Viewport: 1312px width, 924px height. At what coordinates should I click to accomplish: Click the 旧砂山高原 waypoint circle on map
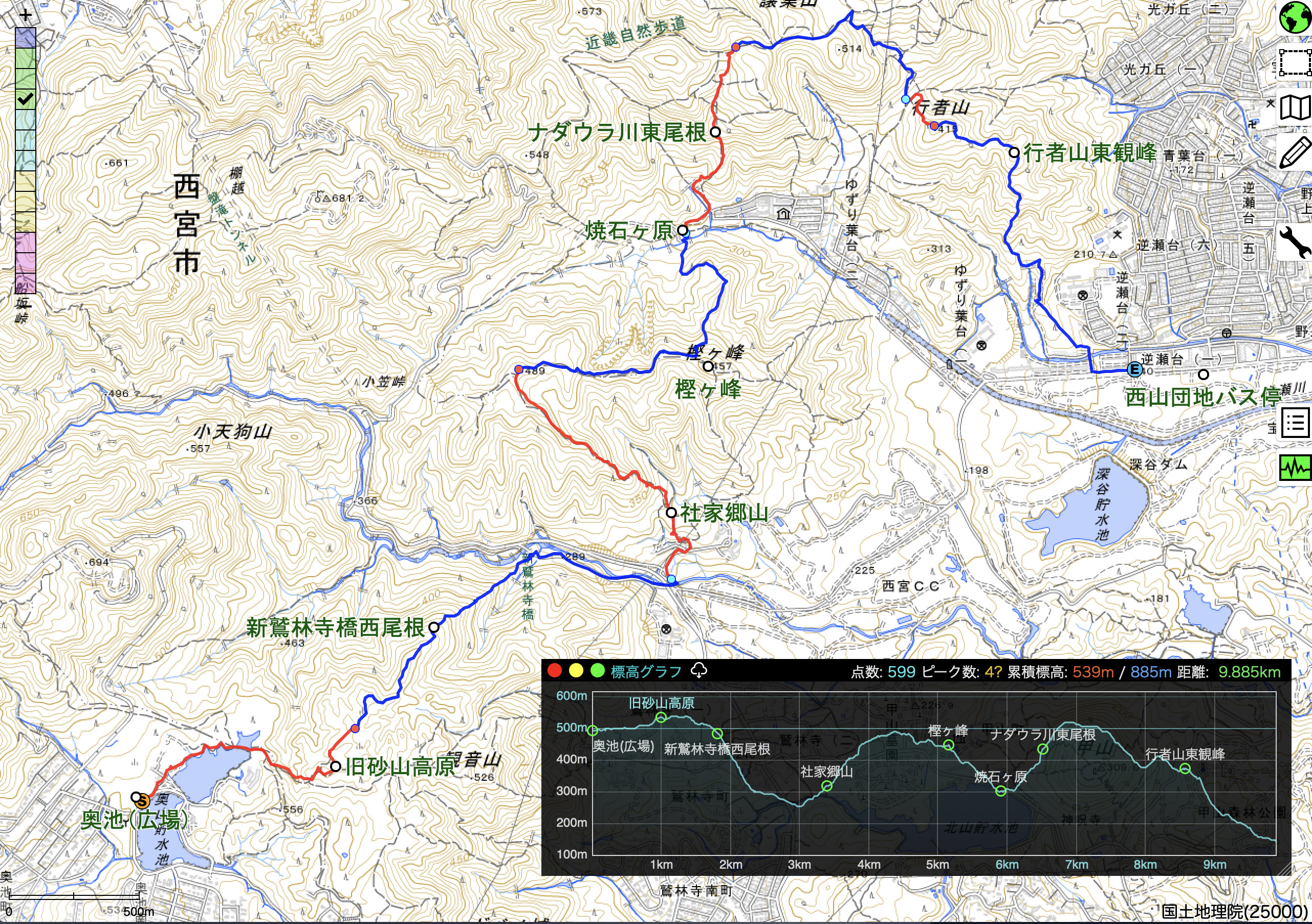pyautogui.click(x=336, y=766)
